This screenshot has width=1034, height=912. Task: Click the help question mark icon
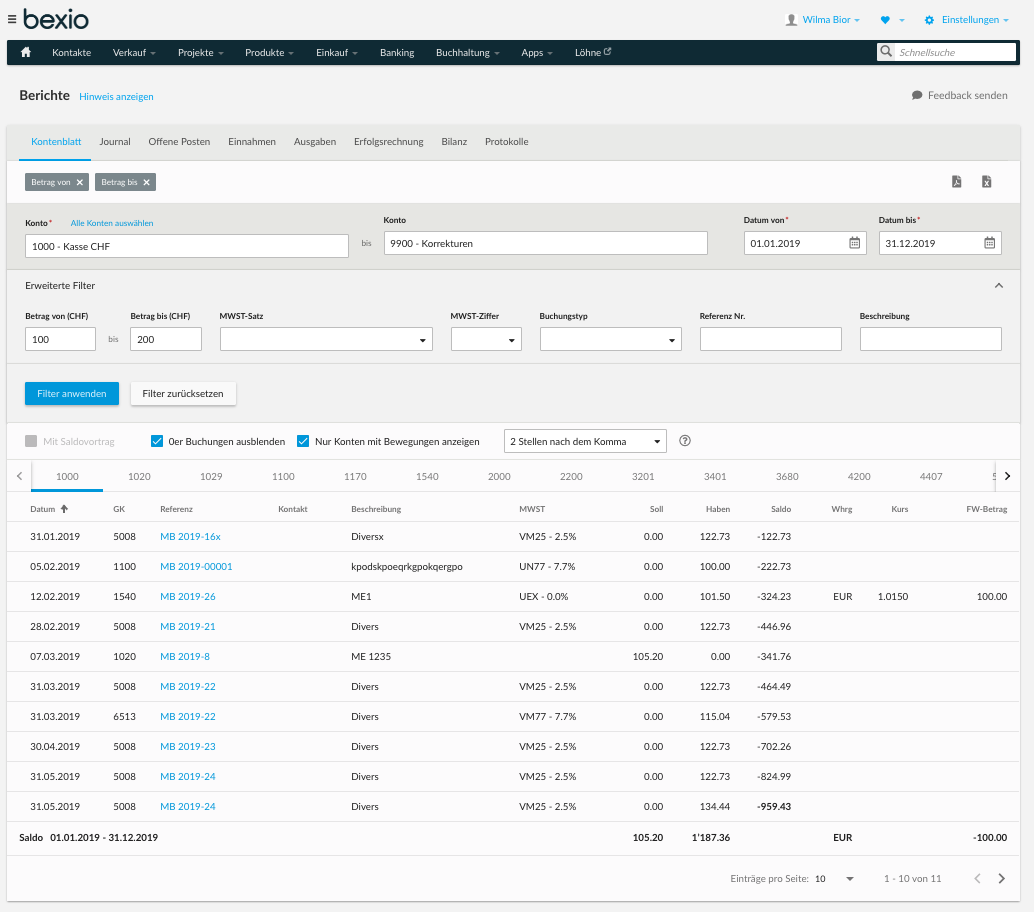click(684, 441)
